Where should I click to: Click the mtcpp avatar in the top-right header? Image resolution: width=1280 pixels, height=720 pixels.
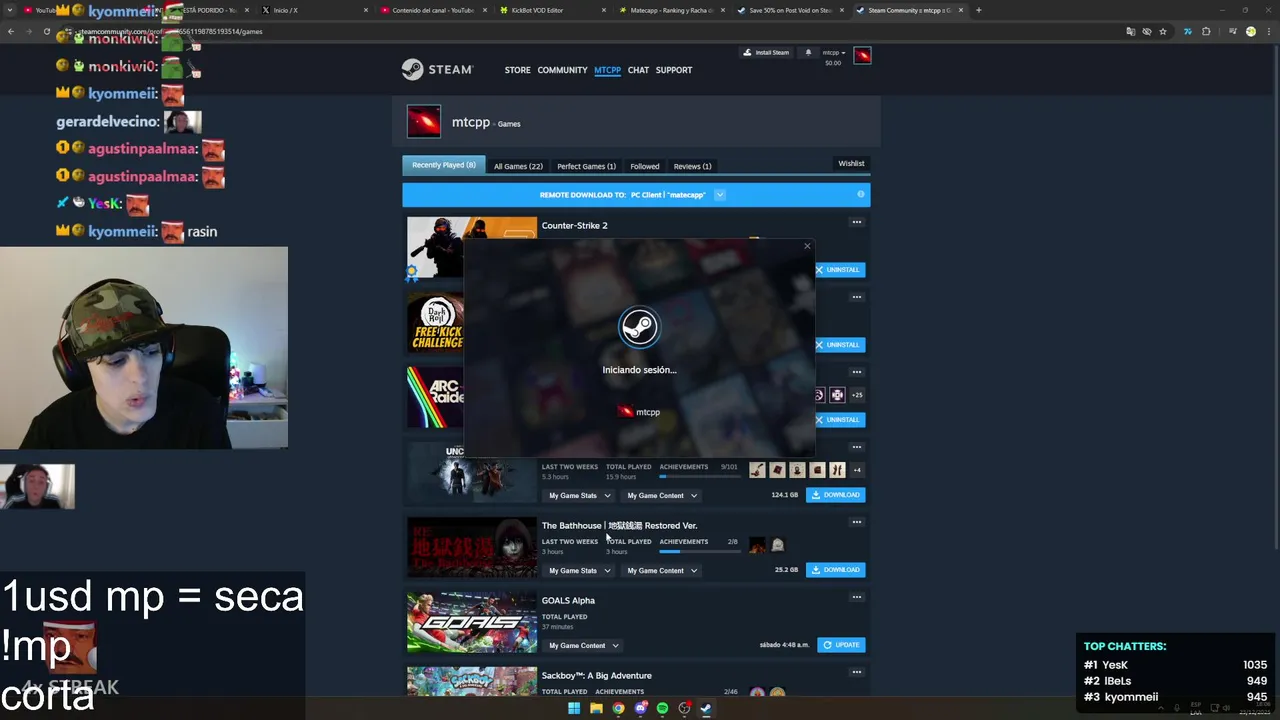(862, 55)
